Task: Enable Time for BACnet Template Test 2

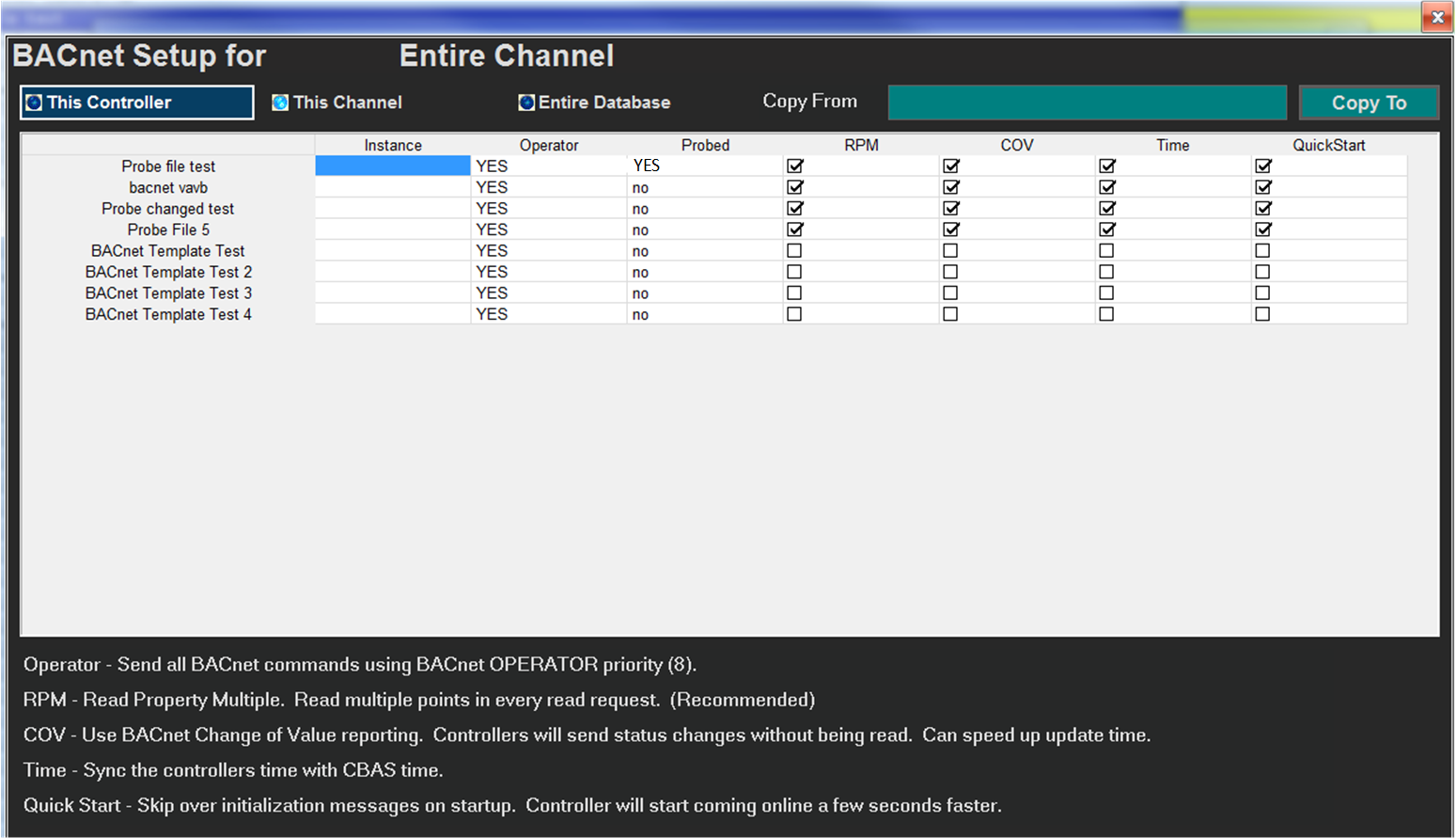Action: pos(1106,272)
